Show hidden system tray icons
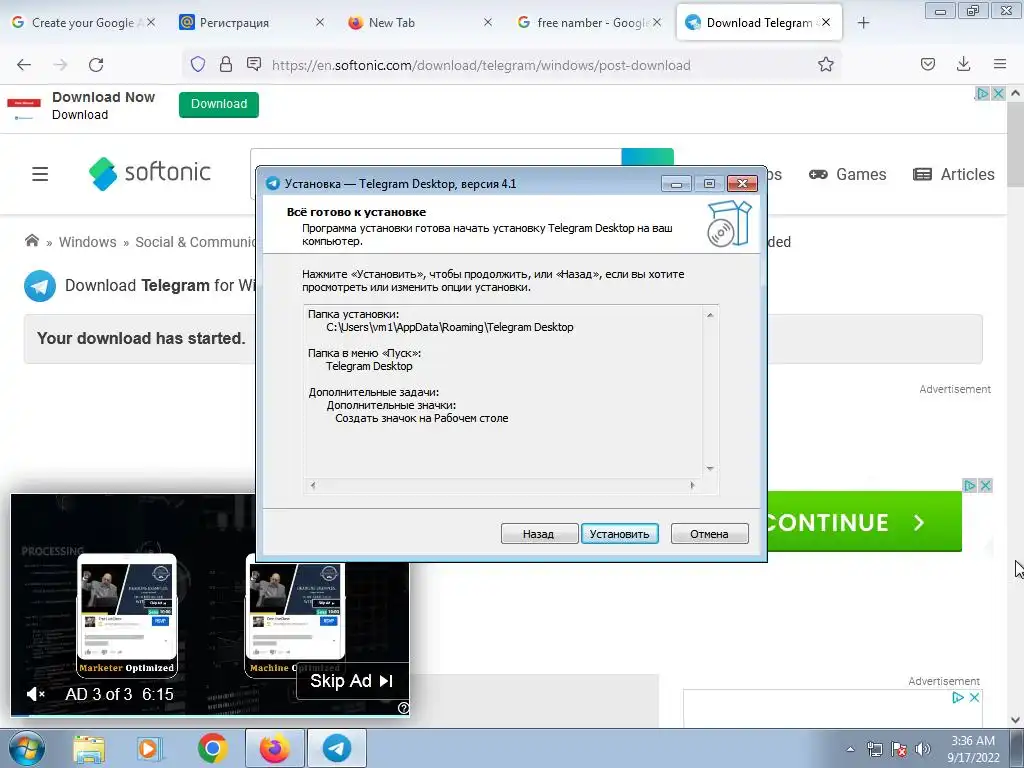The image size is (1024, 768). pos(850,749)
